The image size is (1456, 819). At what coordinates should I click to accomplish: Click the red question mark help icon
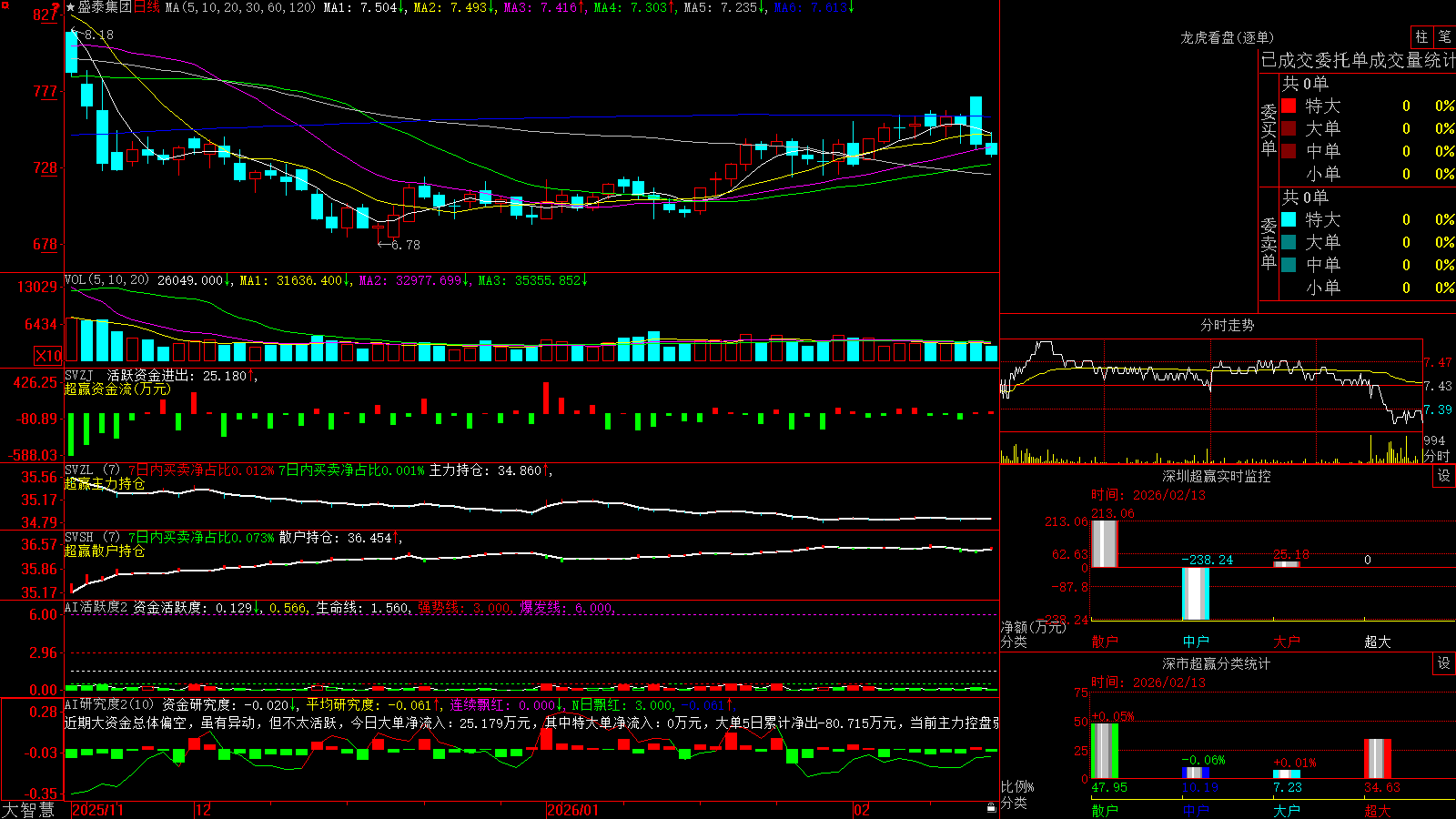pos(56,7)
